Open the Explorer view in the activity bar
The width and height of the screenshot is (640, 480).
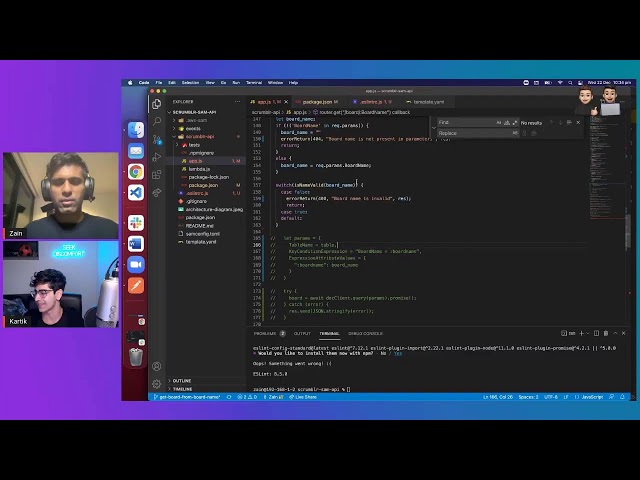[x=157, y=104]
